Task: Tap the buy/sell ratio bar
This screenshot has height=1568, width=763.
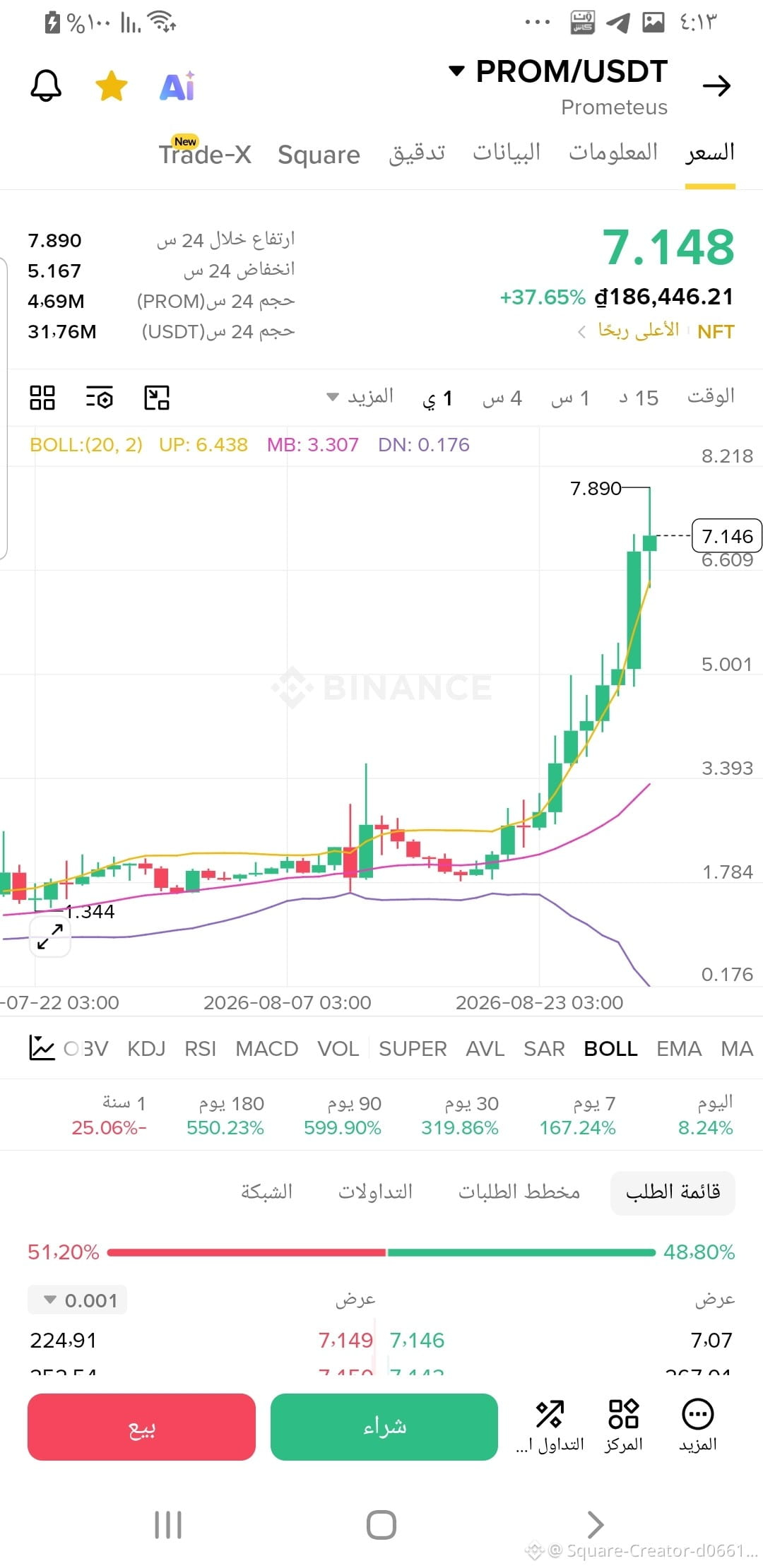Action: 381,1252
